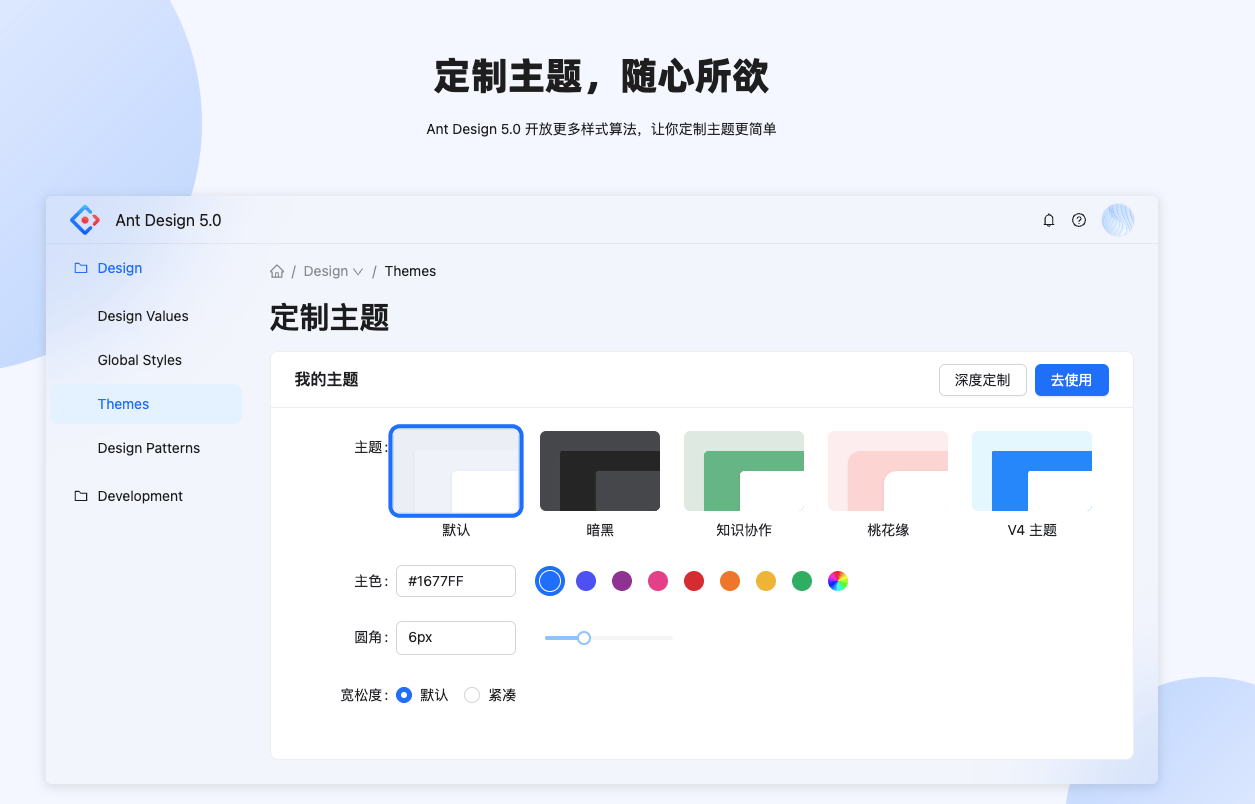Click the 主色 hex color input
This screenshot has height=804, width=1255.
[x=456, y=581]
